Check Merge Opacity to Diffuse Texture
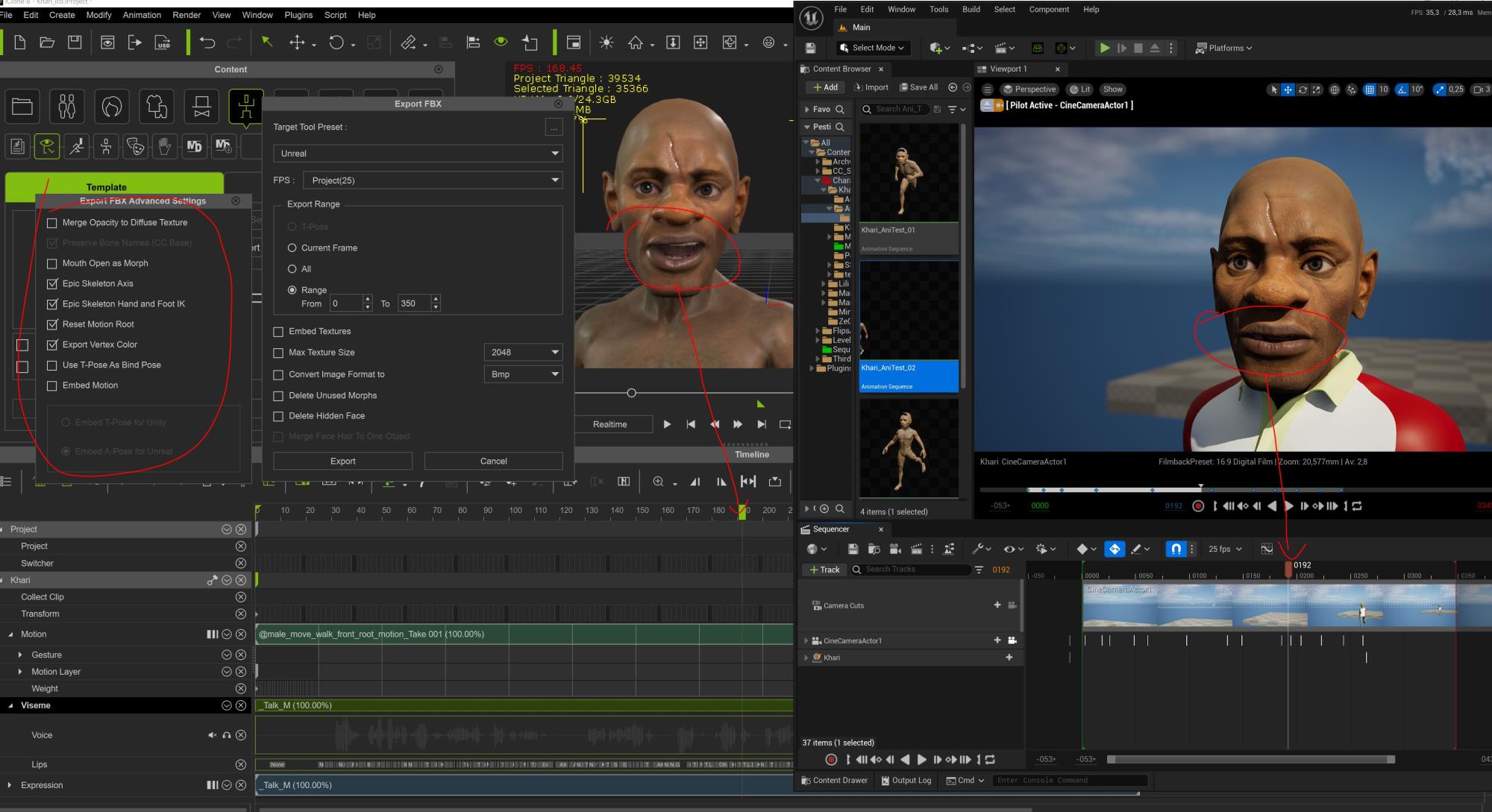Image resolution: width=1492 pixels, height=812 pixels. click(51, 223)
